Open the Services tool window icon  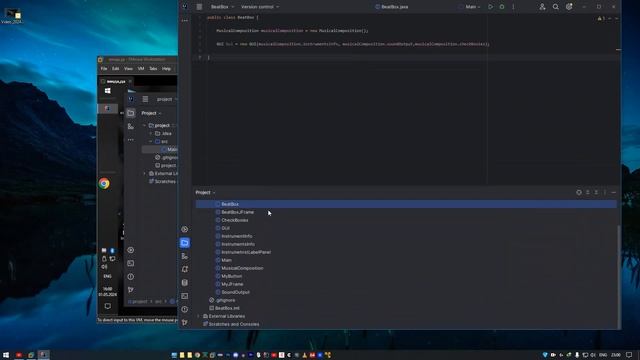pos(185,229)
